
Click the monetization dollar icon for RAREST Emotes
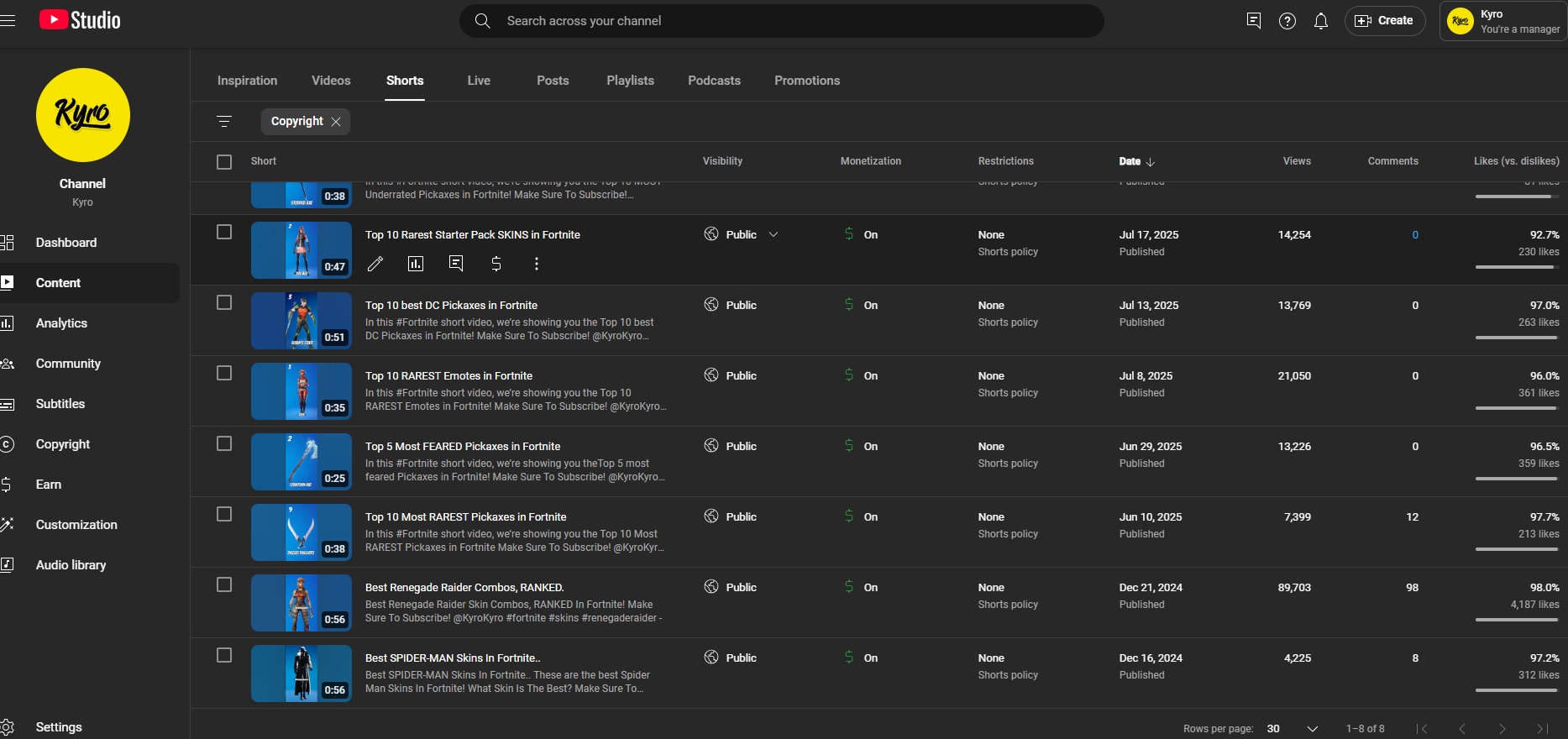pos(849,375)
